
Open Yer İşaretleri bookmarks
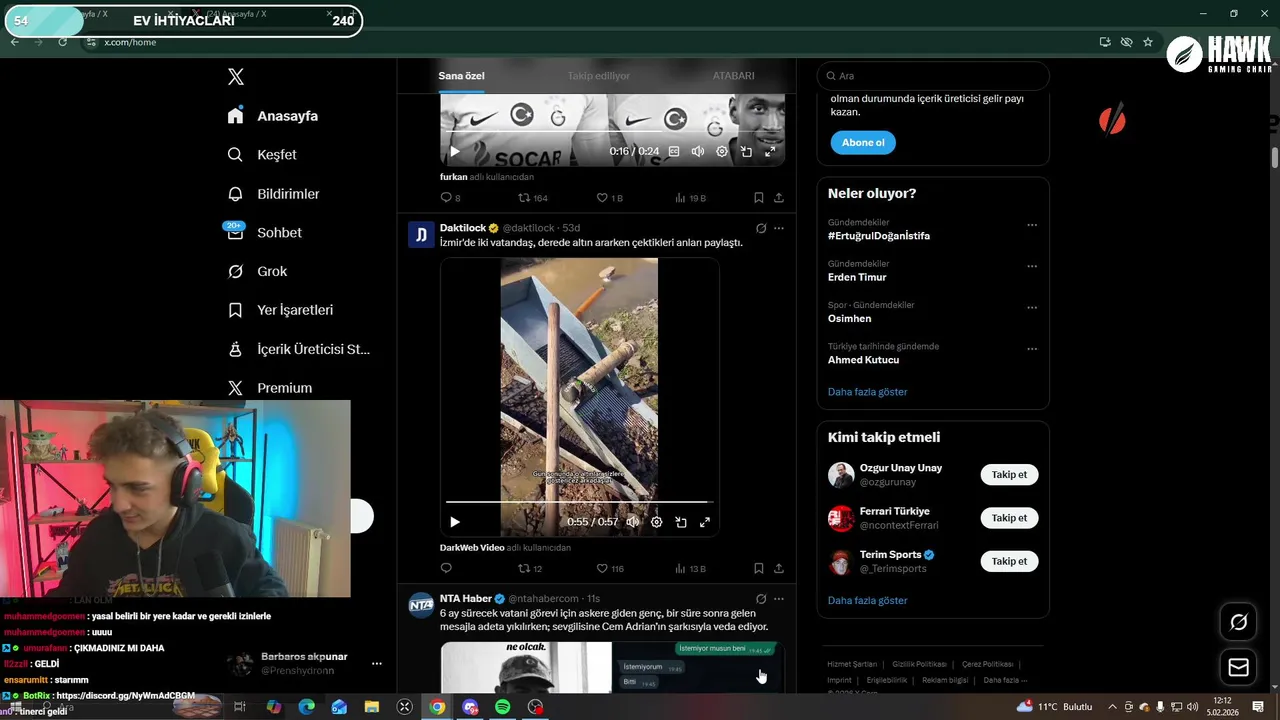(x=280, y=310)
